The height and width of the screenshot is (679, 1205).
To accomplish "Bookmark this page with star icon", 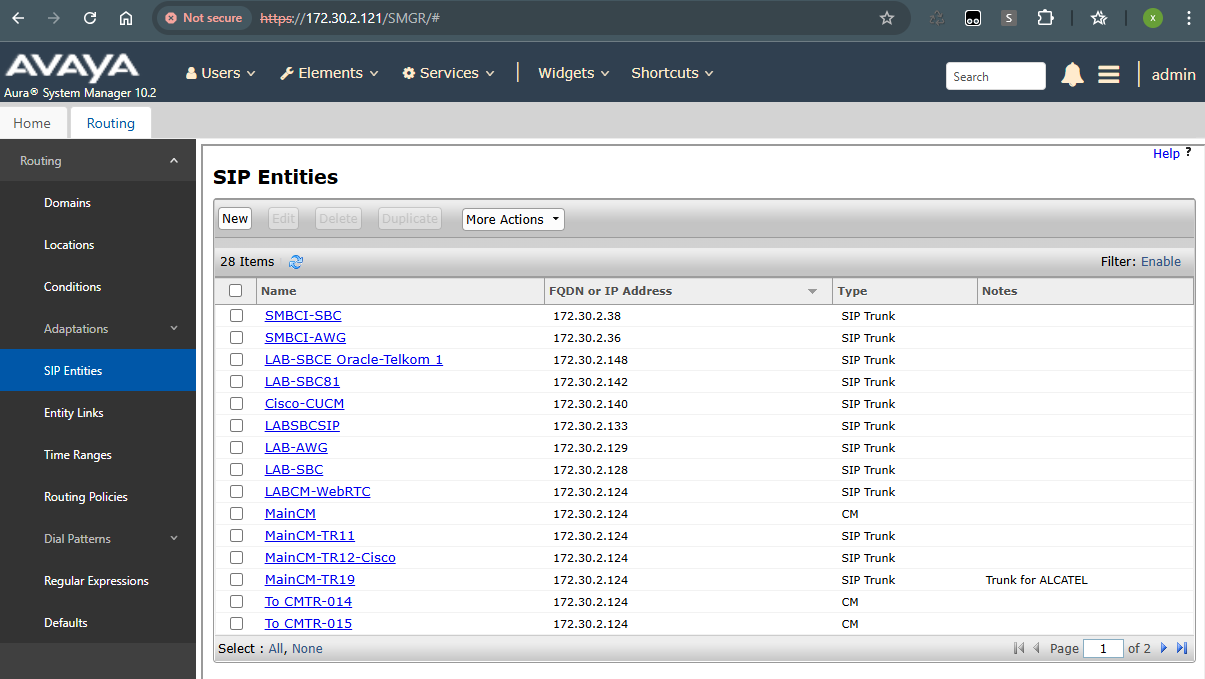I will point(886,18).
